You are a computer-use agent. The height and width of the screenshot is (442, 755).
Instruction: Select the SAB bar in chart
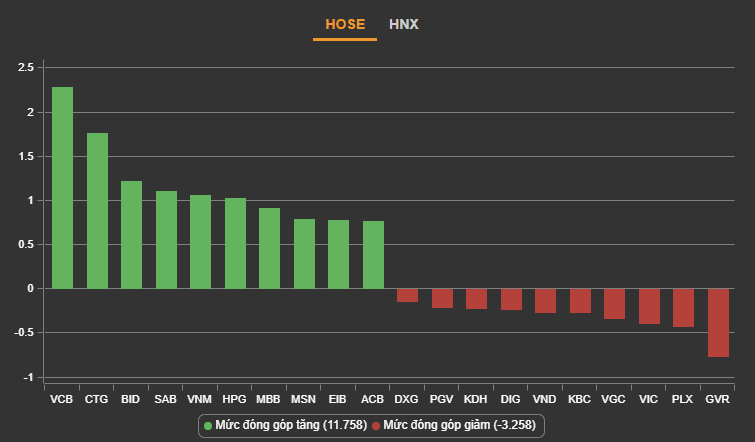[166, 240]
